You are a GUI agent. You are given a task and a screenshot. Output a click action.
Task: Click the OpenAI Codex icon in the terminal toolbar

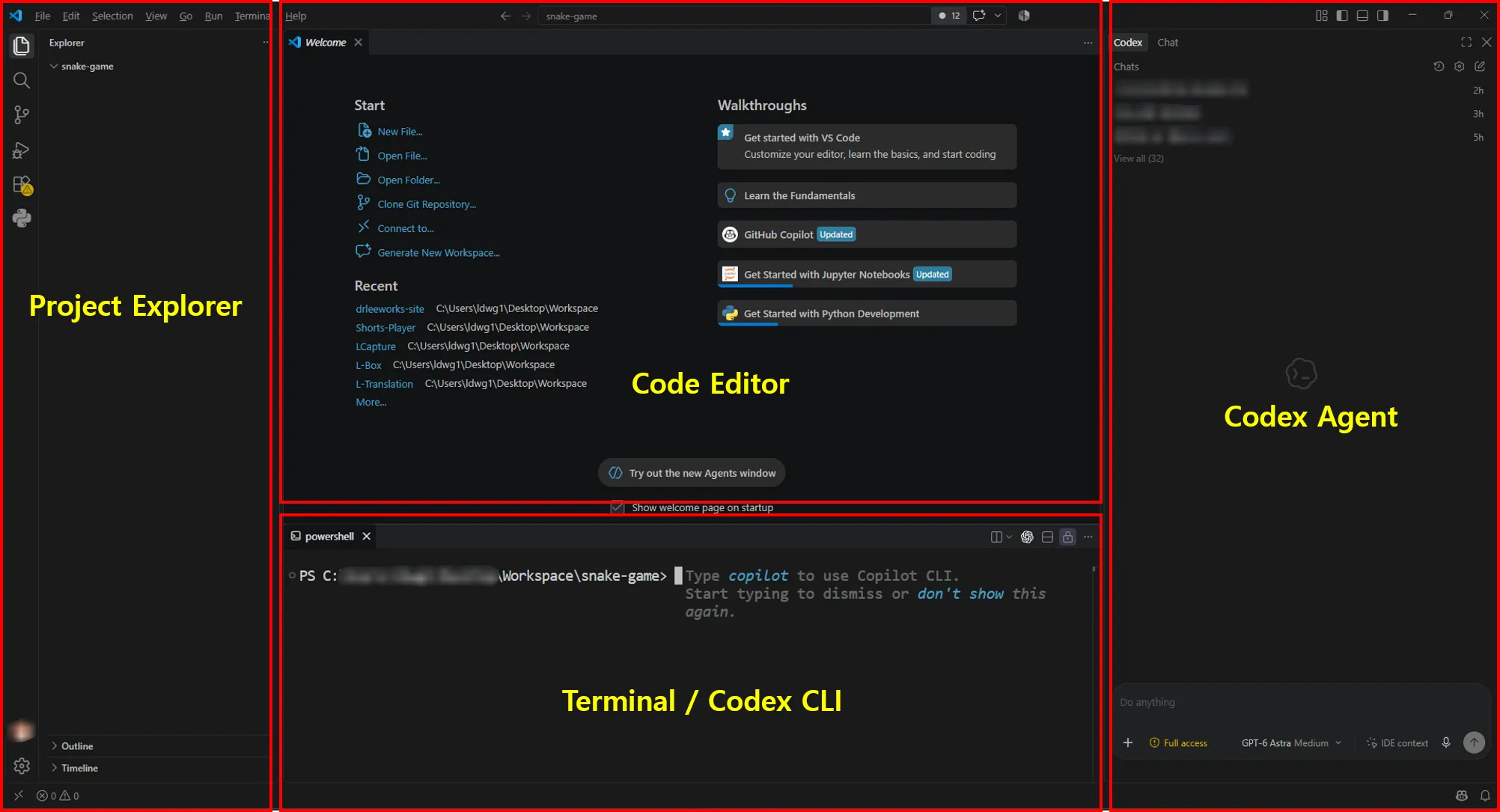pyautogui.click(x=1027, y=537)
